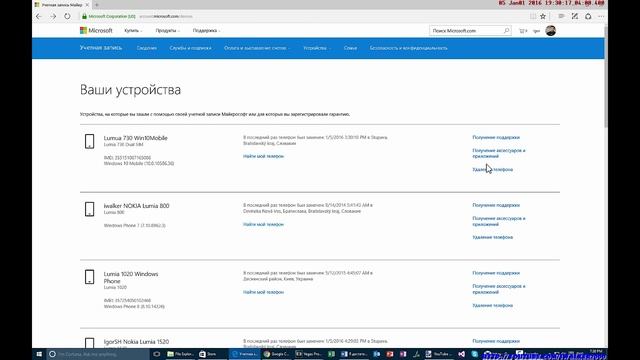Click the account profile avatar
The width and height of the screenshot is (640, 360).
(550, 31)
